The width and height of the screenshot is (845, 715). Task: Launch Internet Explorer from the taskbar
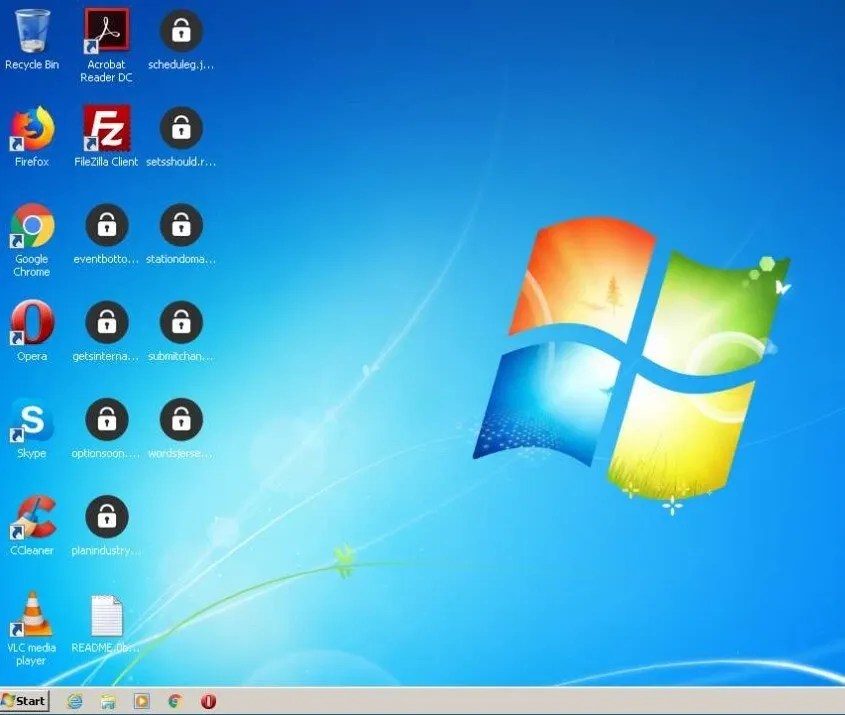coord(74,701)
